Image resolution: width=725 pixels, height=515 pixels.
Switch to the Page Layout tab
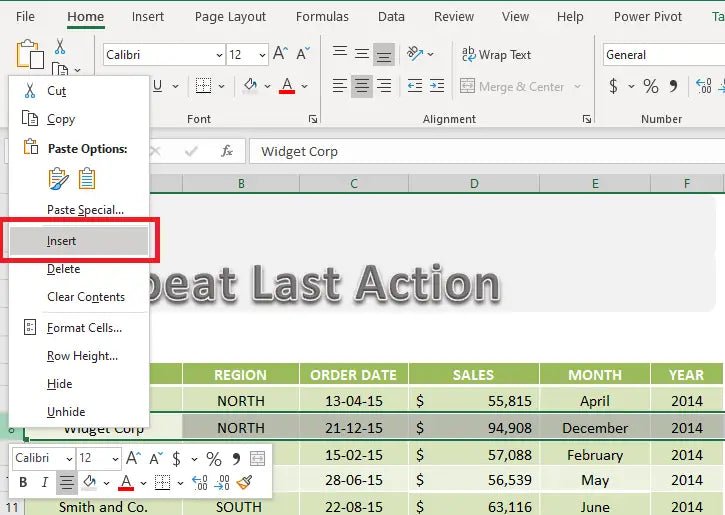click(x=230, y=17)
